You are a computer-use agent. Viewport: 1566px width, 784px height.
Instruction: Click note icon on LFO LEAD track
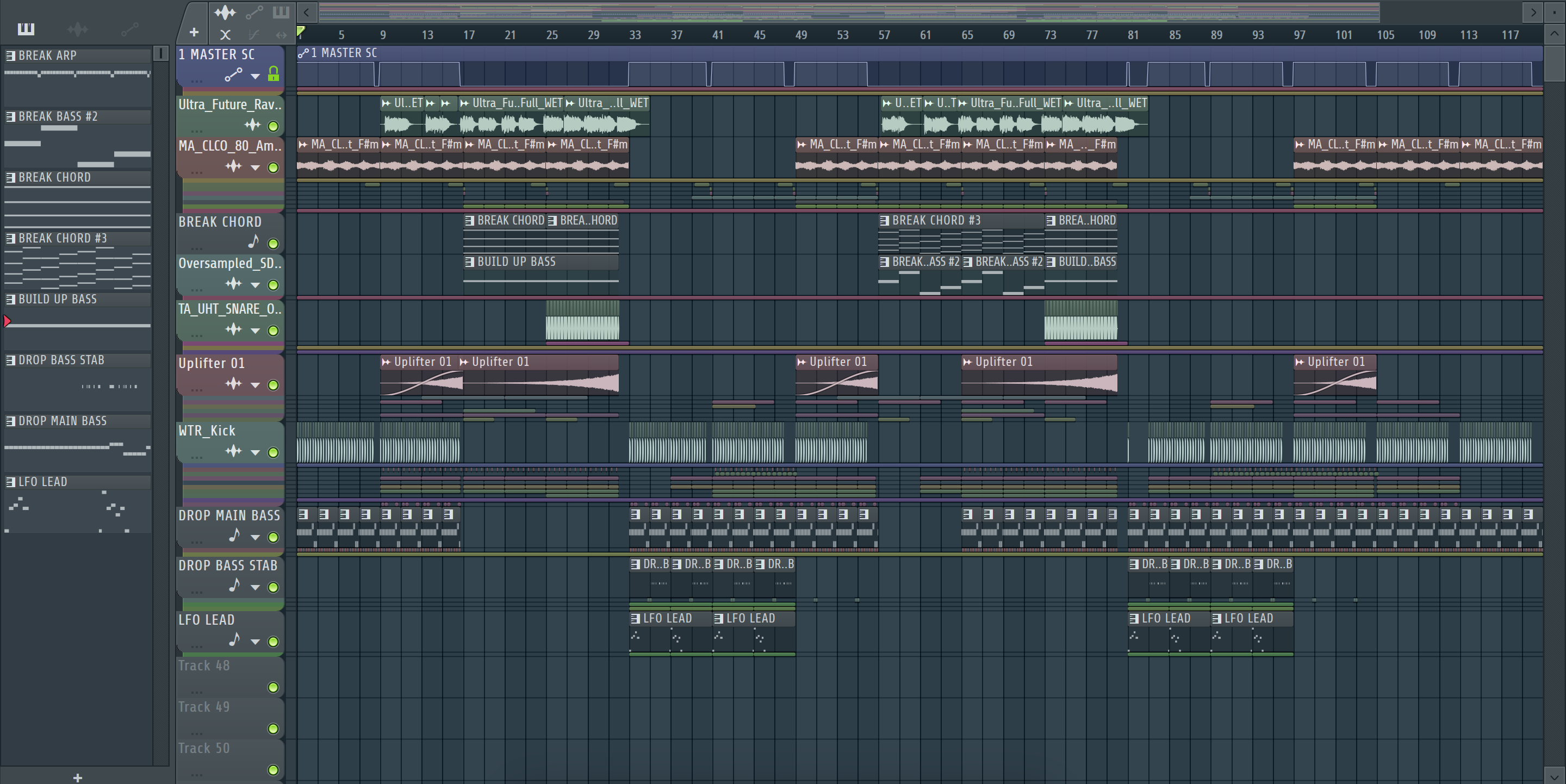235,640
